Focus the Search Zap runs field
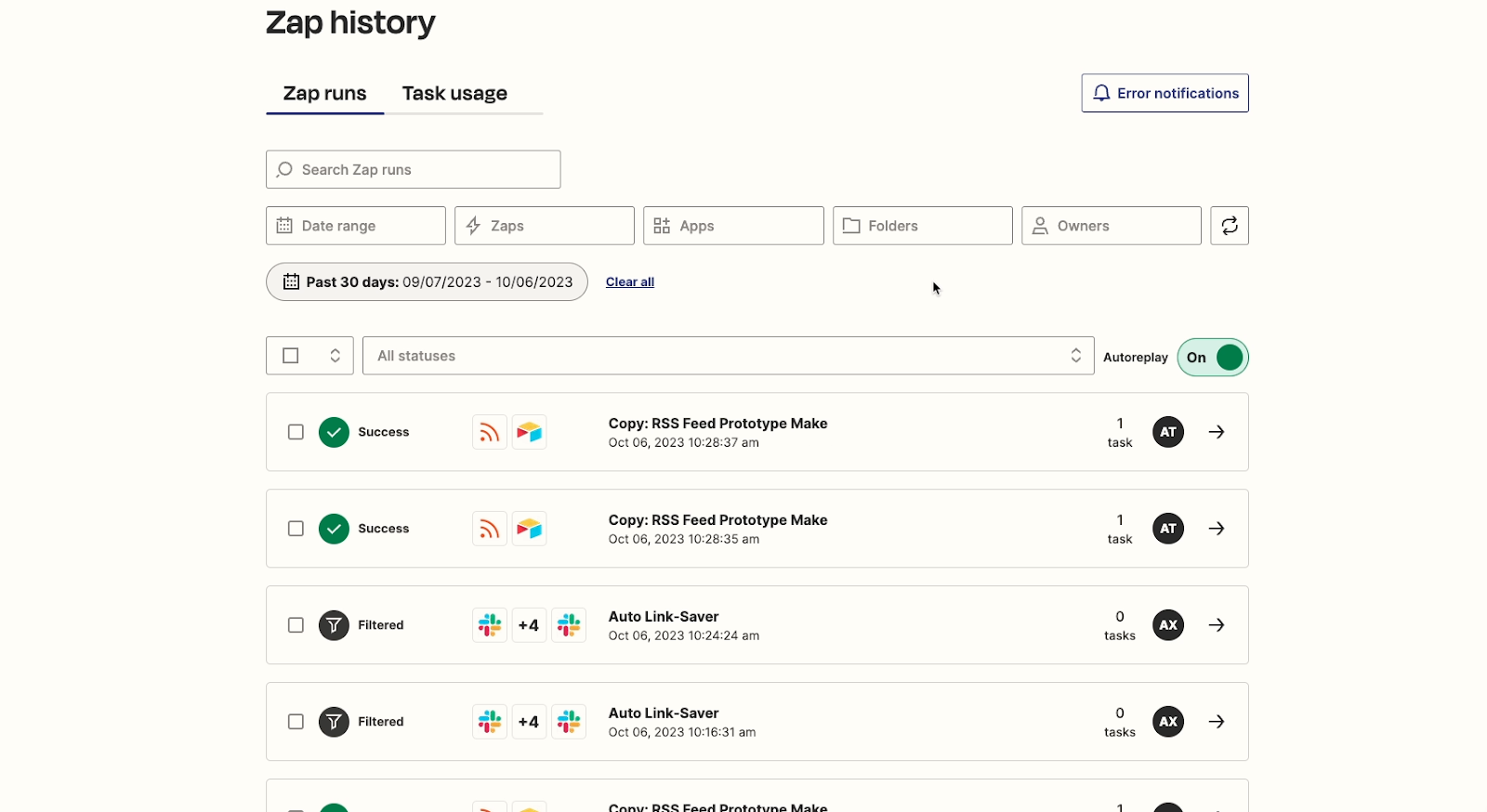 pyautogui.click(x=414, y=169)
